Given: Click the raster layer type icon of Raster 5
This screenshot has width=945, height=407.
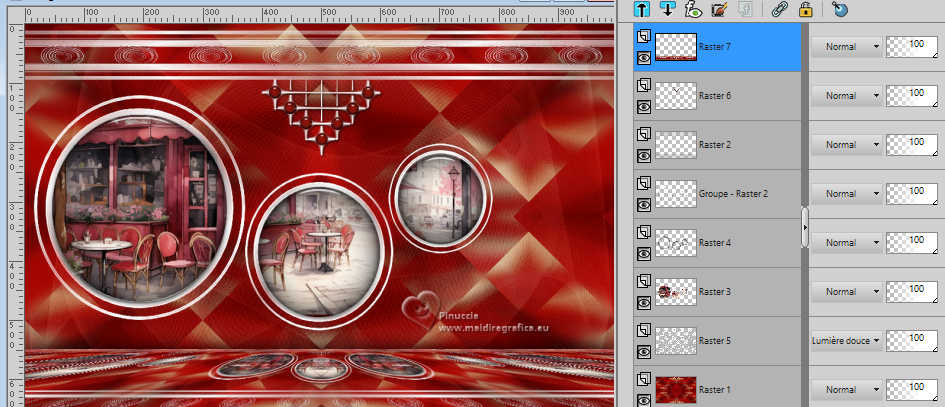Looking at the screenshot, I should click(x=644, y=330).
